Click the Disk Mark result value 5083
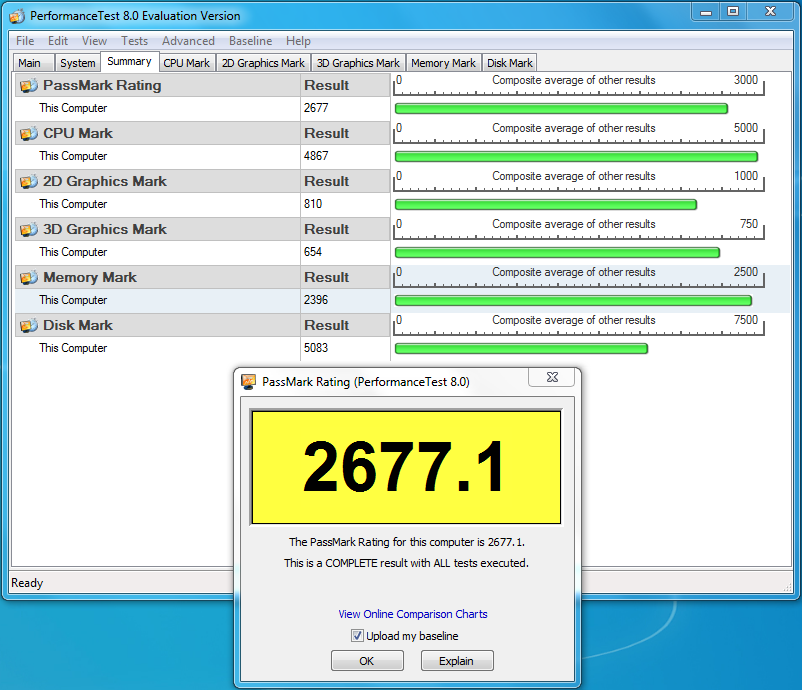 point(316,348)
